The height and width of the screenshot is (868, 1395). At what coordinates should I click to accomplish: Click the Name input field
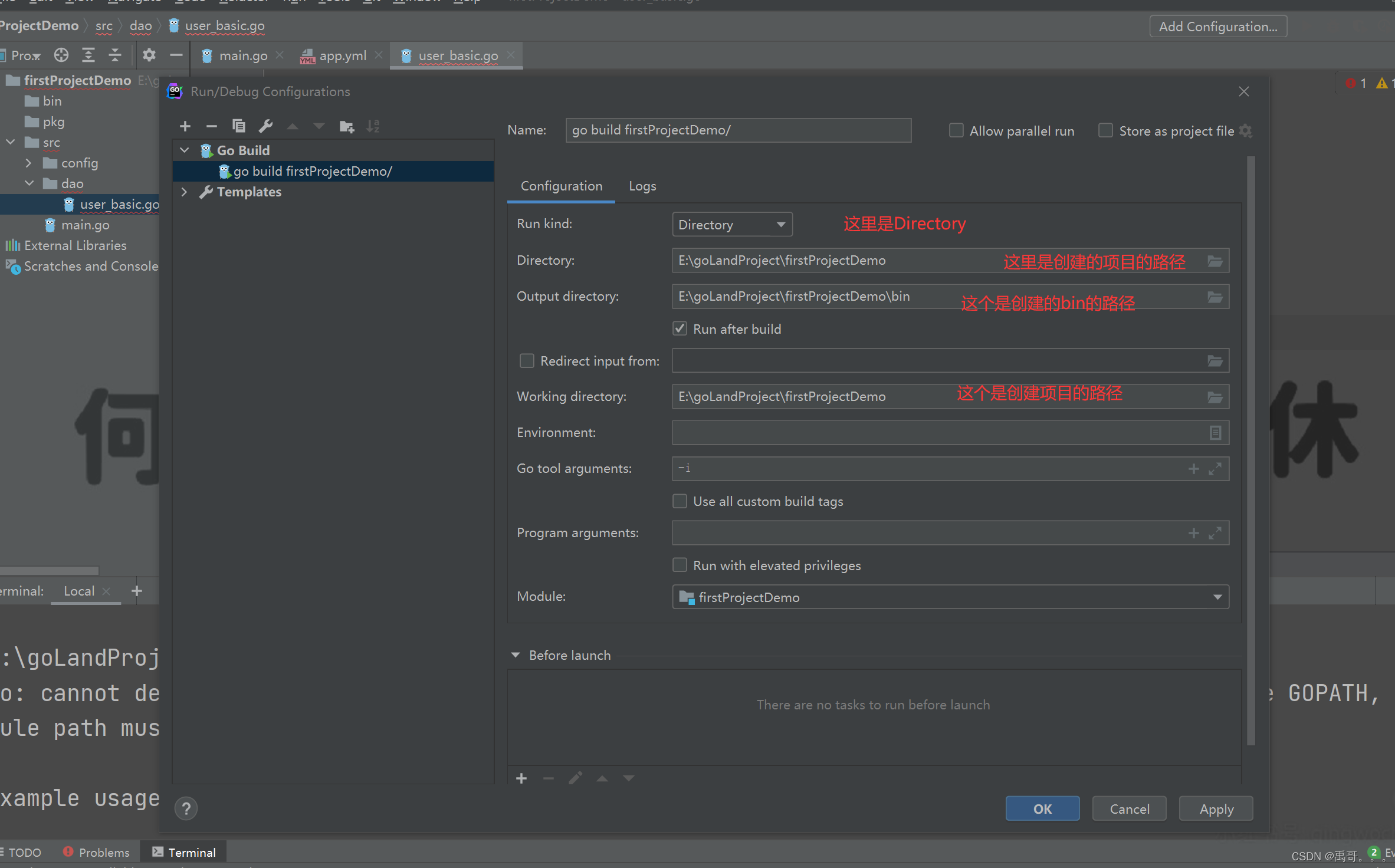[738, 130]
